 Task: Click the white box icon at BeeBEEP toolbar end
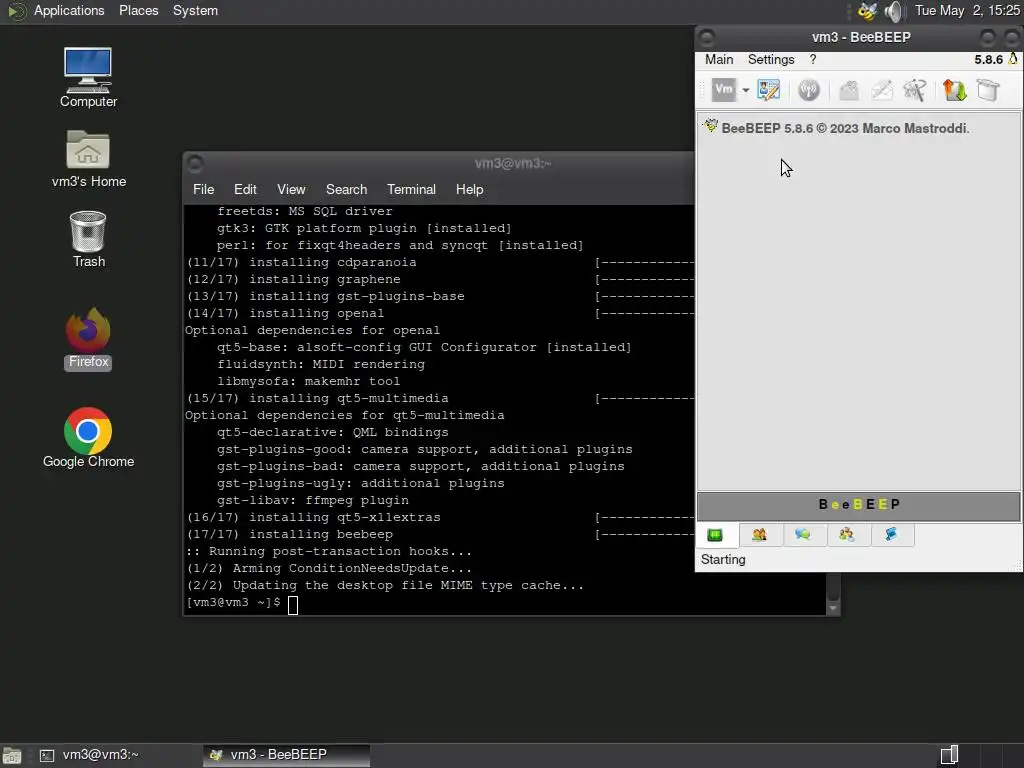(x=988, y=89)
